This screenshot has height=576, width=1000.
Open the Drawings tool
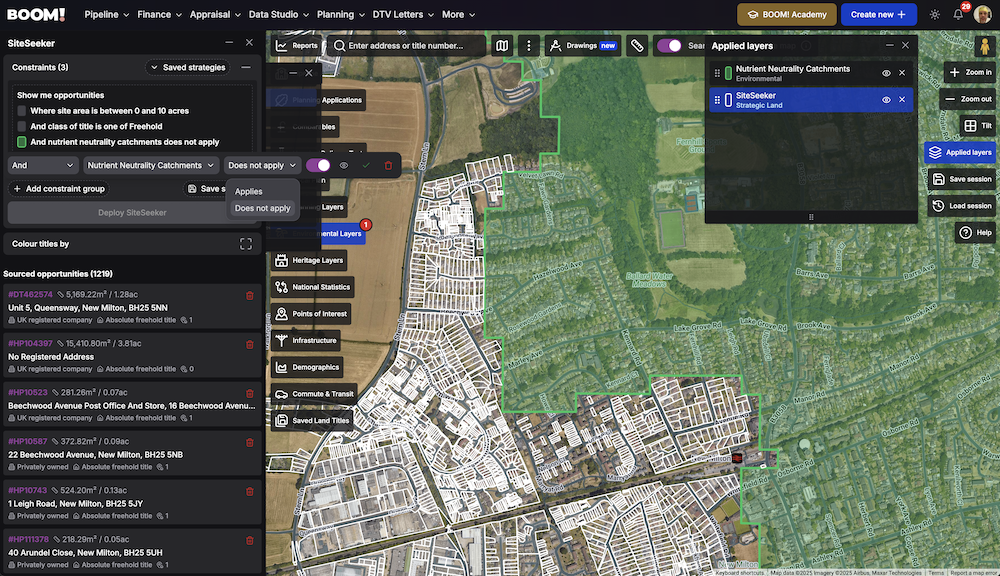[583, 46]
